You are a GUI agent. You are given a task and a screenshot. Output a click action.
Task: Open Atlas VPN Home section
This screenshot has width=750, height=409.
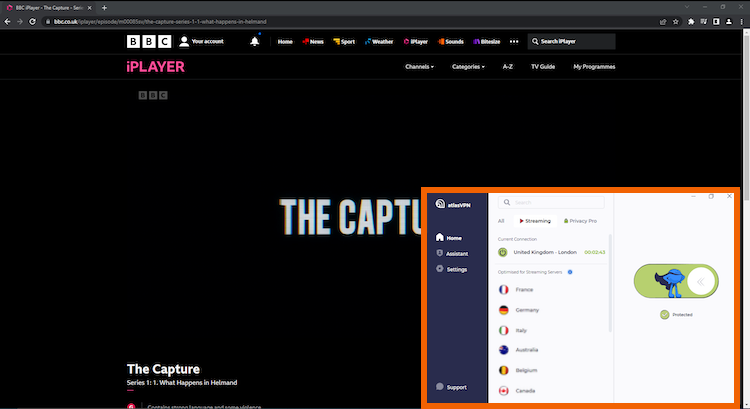(x=449, y=238)
